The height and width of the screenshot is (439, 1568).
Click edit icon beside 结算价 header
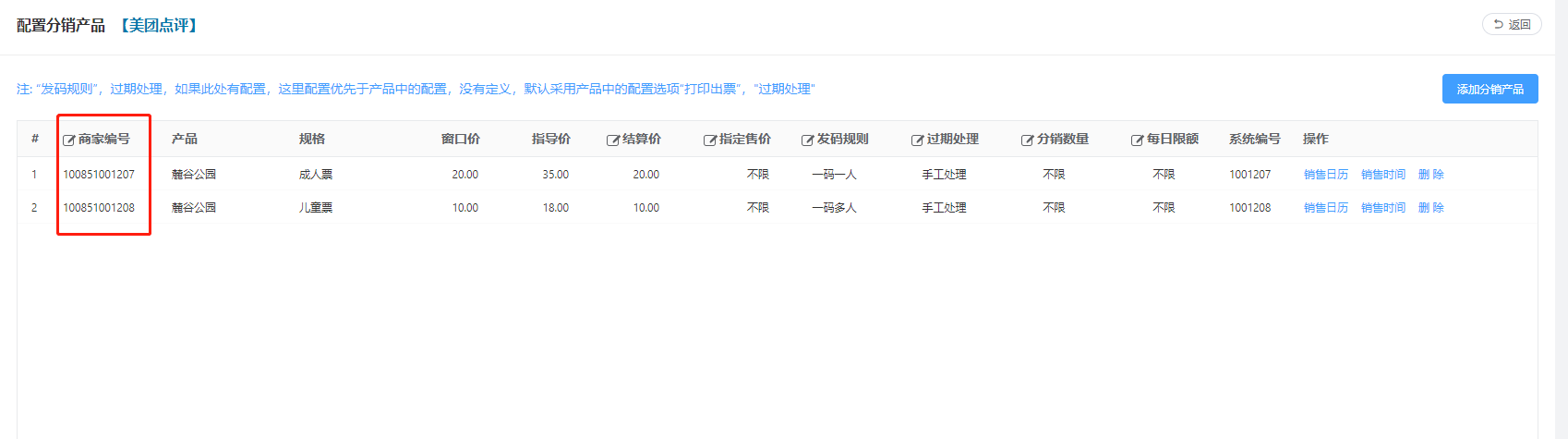pos(612,140)
